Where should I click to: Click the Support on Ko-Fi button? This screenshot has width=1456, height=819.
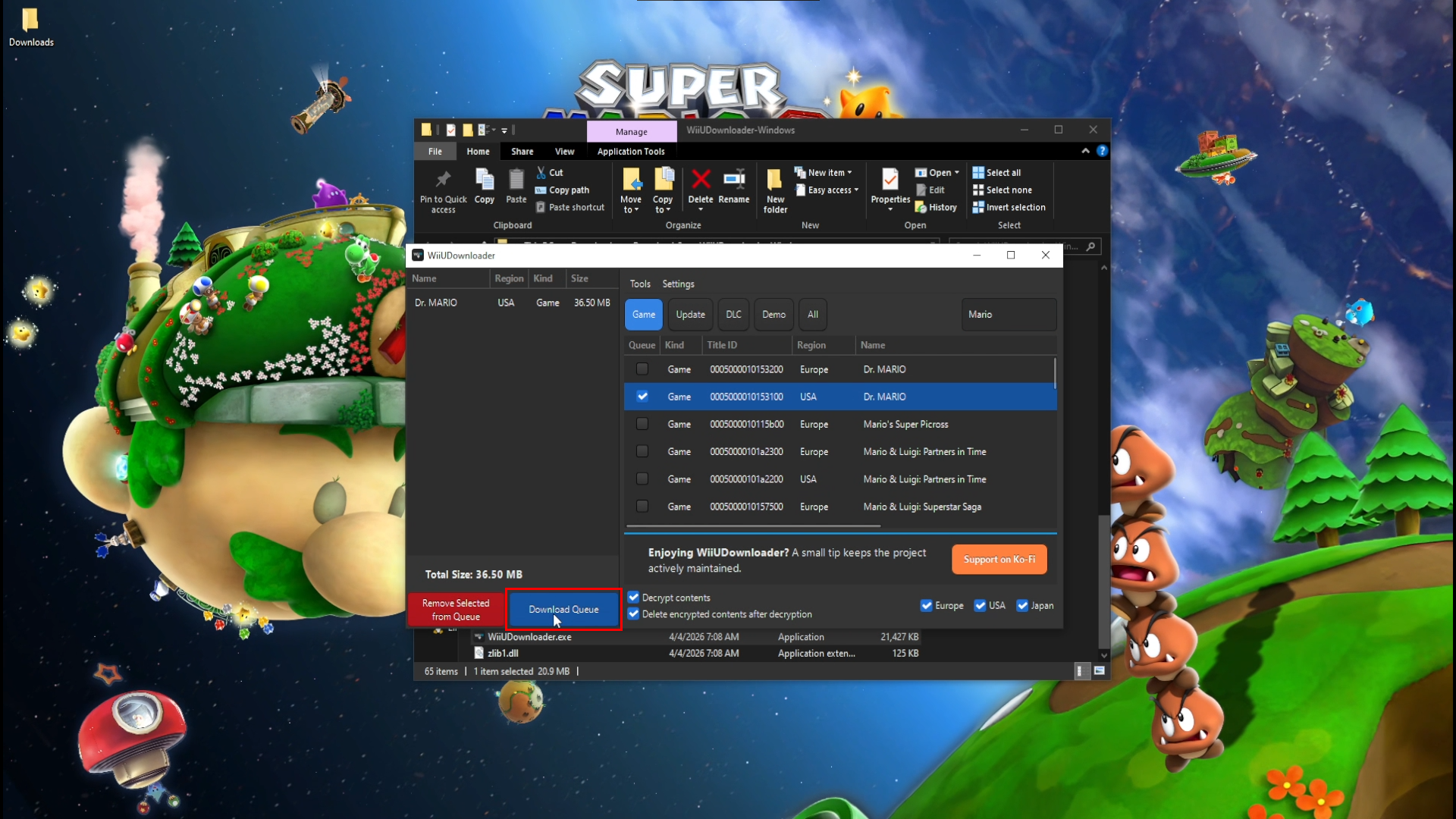pos(999,559)
